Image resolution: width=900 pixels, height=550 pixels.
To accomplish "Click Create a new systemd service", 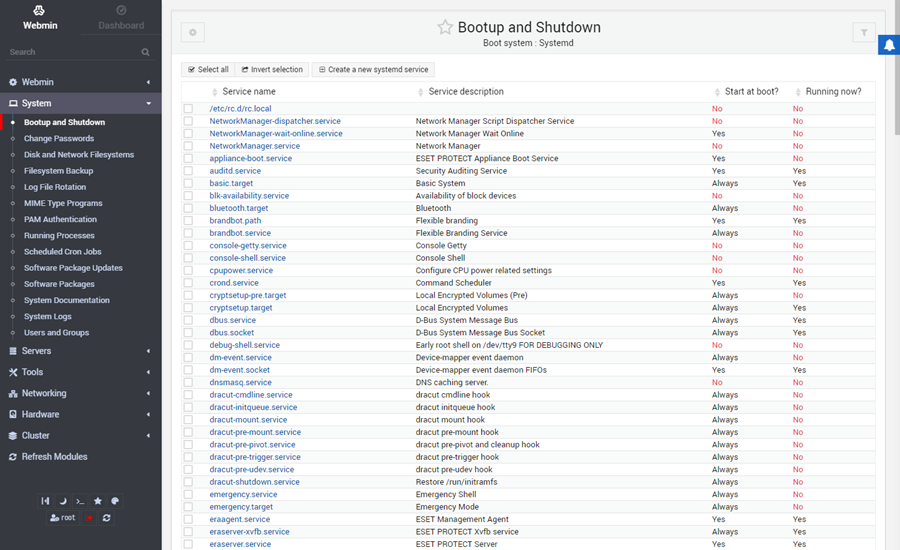I will pyautogui.click(x=373, y=69).
